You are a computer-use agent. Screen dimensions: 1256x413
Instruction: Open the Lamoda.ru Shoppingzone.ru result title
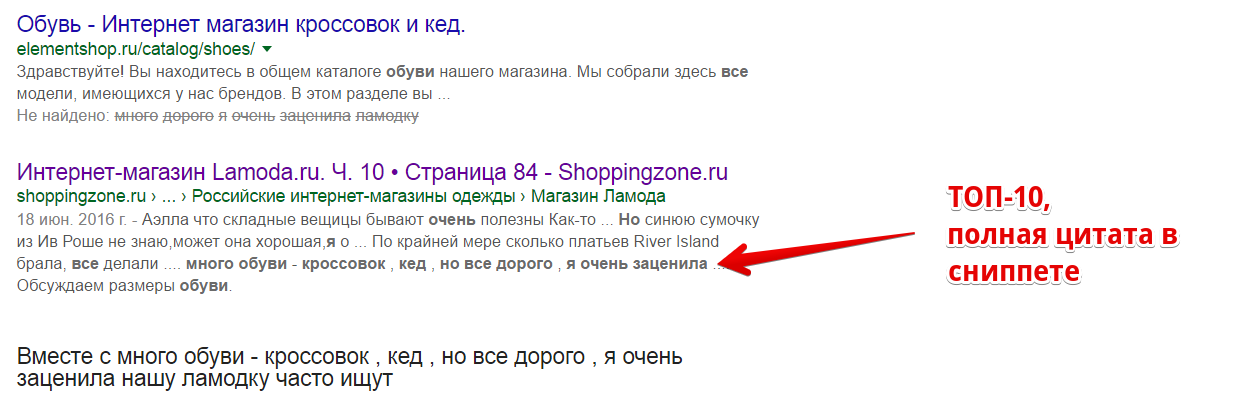(x=372, y=170)
